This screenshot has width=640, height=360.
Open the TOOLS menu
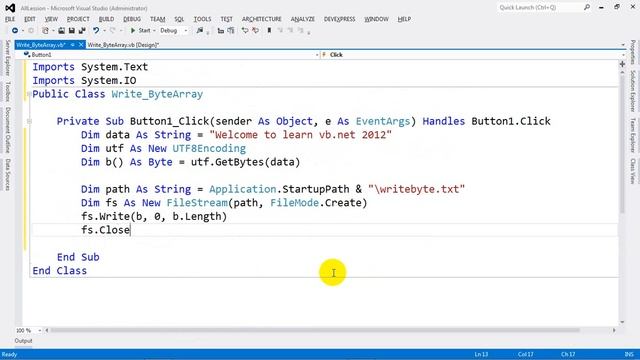(x=202, y=19)
